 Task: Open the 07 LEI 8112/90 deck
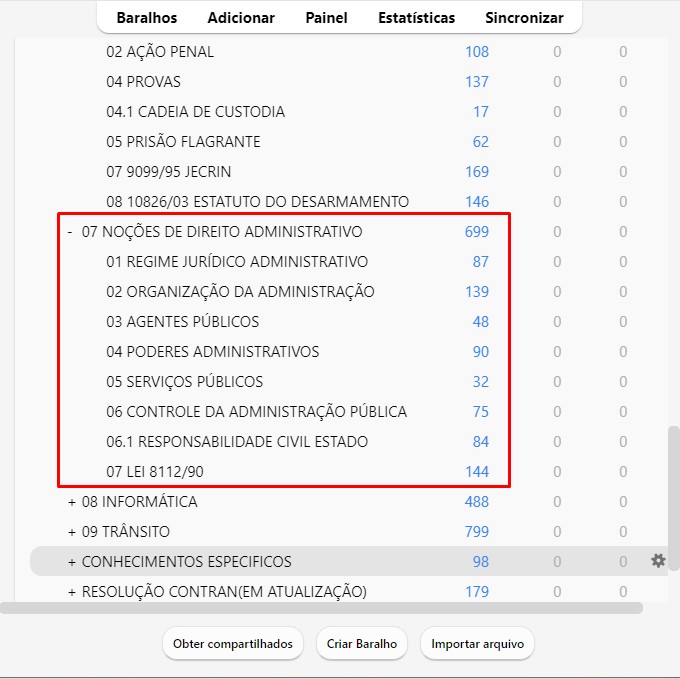pos(154,471)
